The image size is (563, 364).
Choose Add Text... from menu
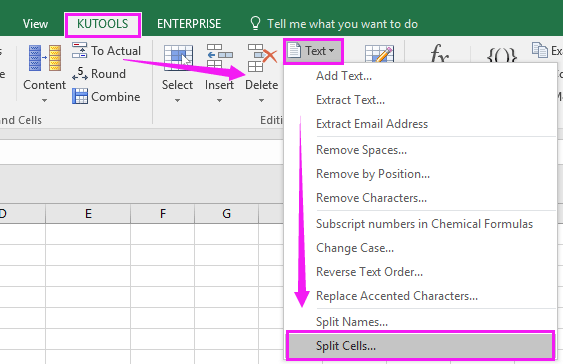(419, 76)
